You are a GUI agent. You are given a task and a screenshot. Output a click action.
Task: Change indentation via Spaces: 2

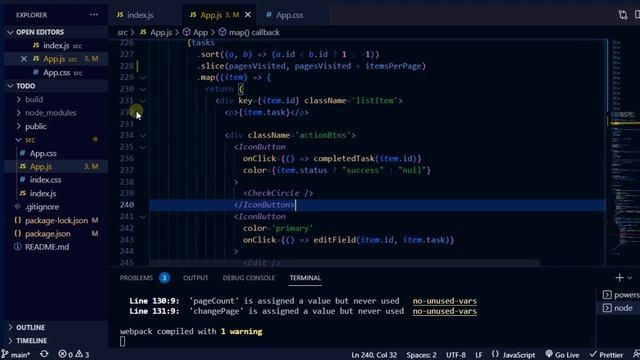pos(421,355)
